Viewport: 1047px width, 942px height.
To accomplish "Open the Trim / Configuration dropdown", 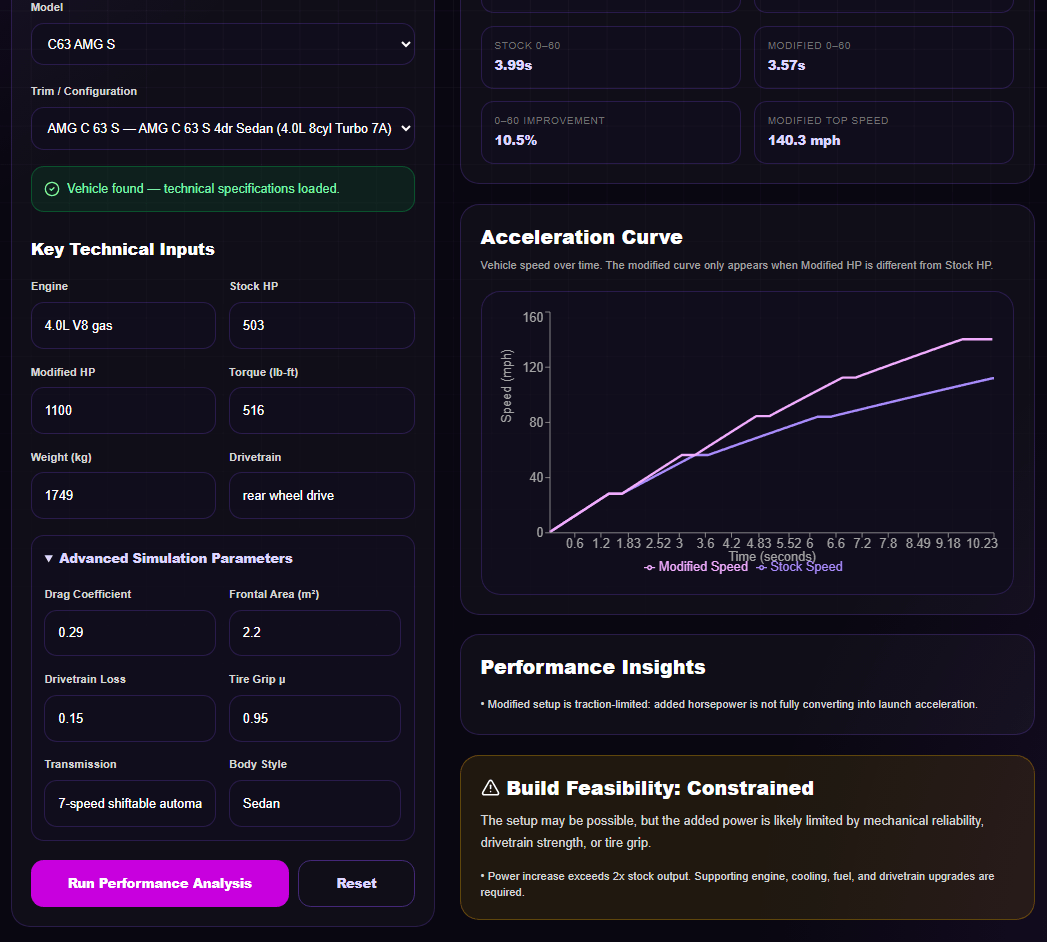I will pyautogui.click(x=222, y=128).
